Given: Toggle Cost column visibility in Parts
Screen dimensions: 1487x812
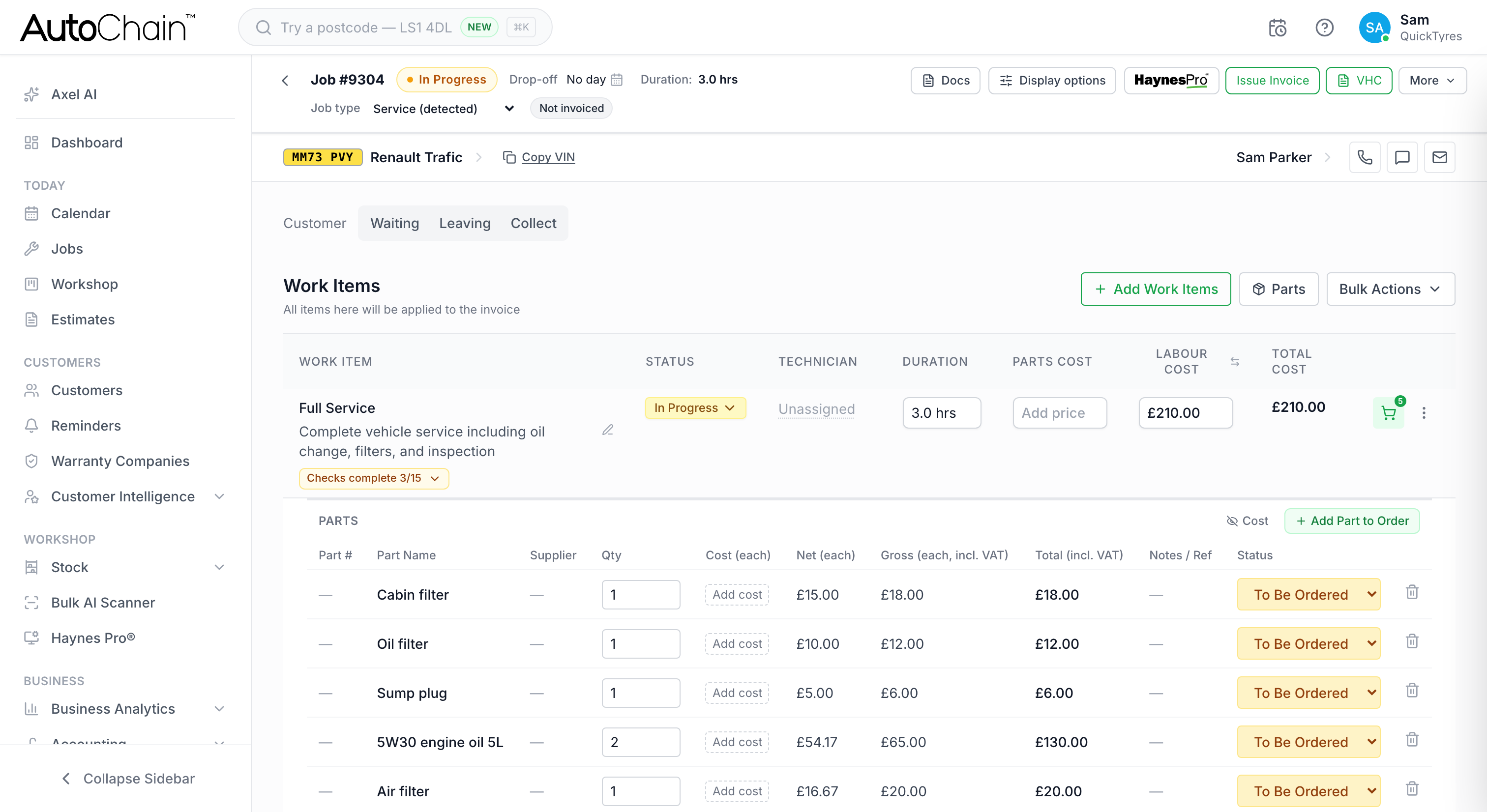Looking at the screenshot, I should click(x=1248, y=521).
